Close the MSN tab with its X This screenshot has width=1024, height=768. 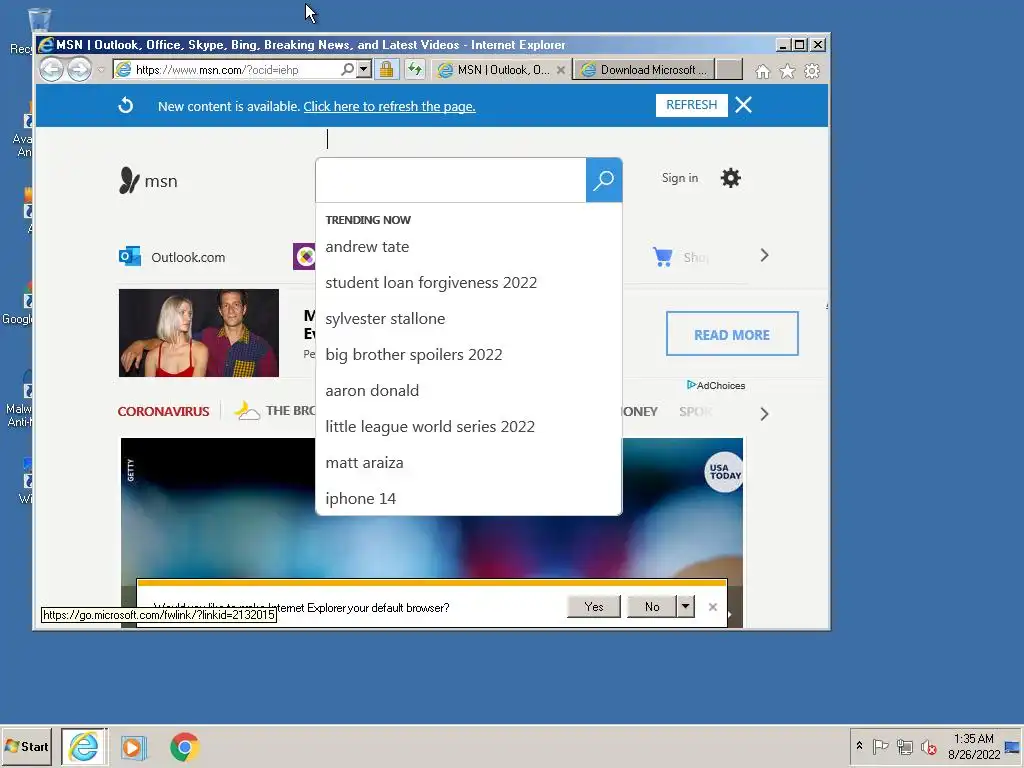(560, 70)
